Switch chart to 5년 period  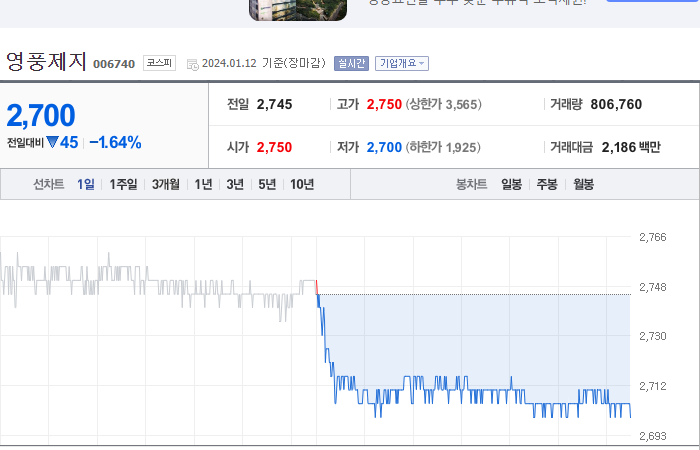click(x=267, y=184)
